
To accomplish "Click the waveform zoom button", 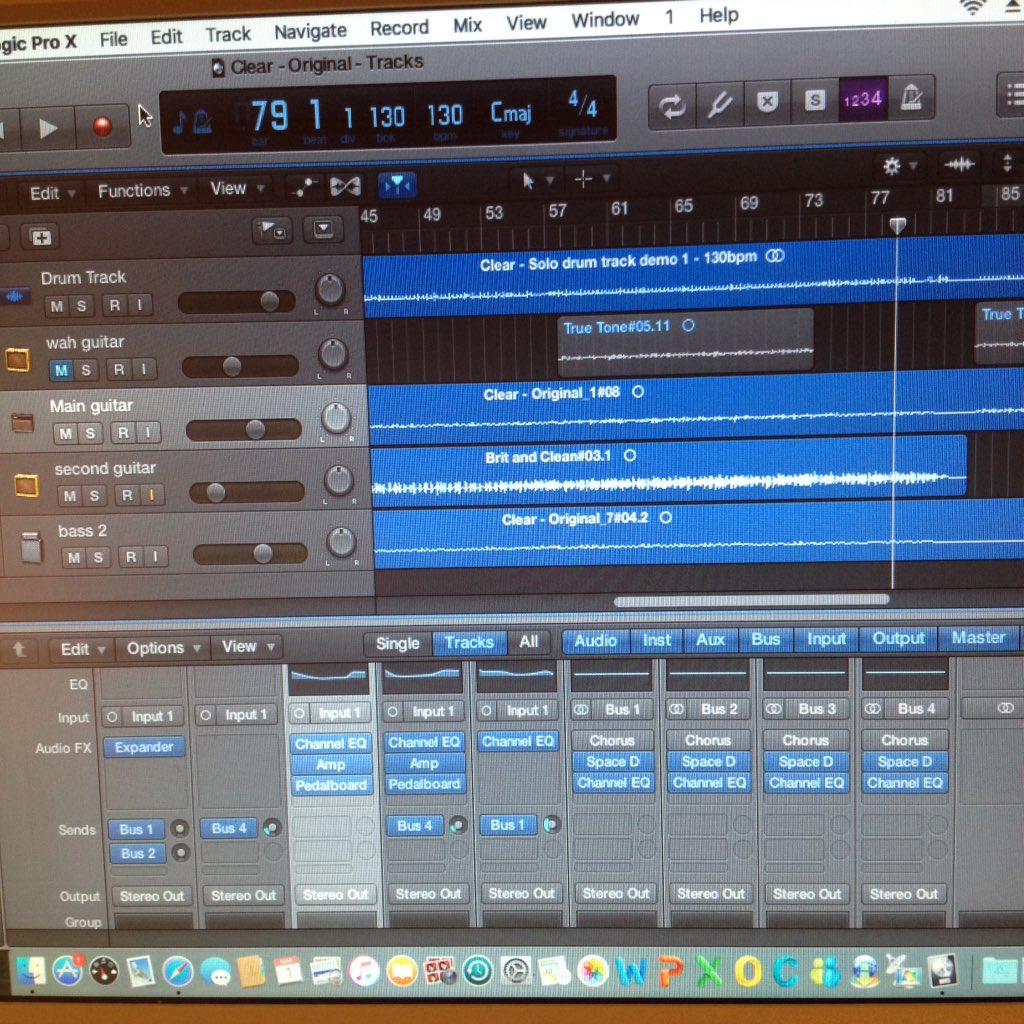I will point(959,164).
